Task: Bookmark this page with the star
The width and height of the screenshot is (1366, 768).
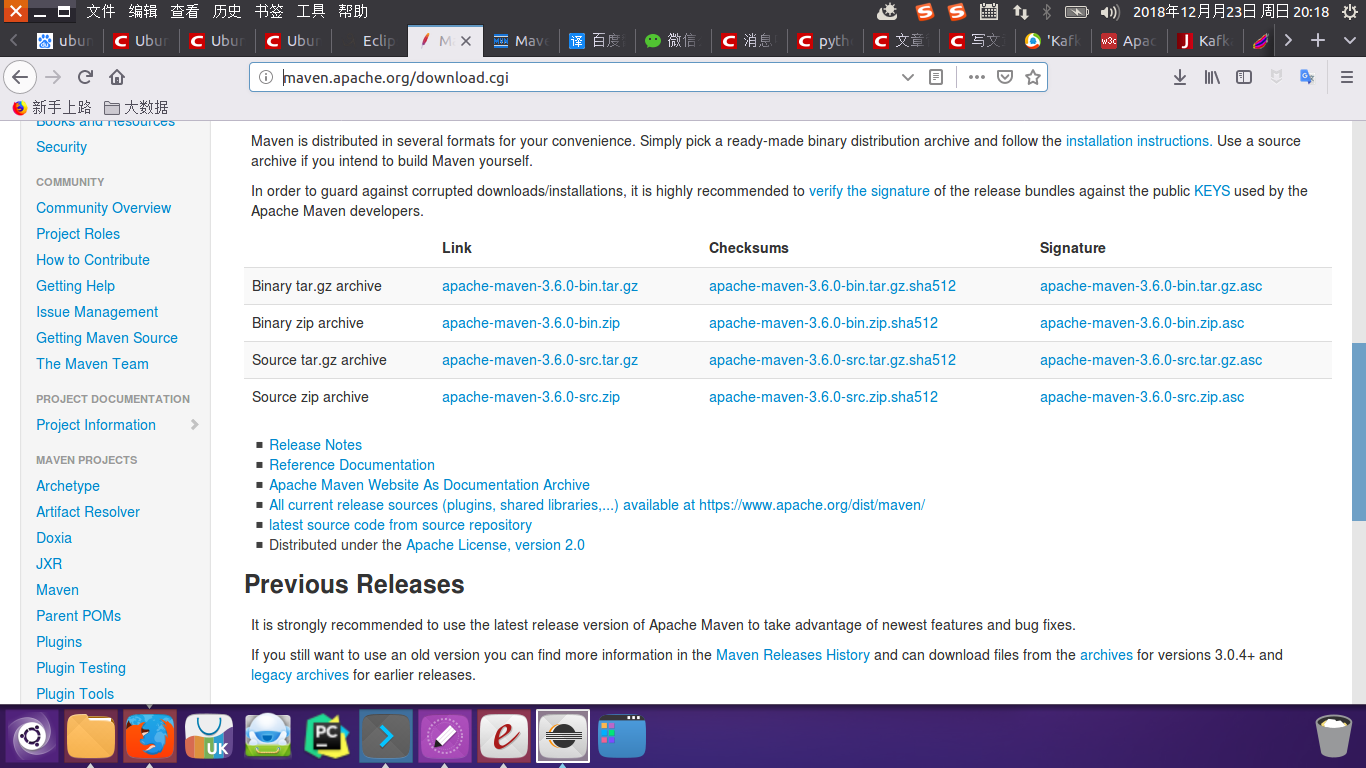Action: coord(1033,77)
